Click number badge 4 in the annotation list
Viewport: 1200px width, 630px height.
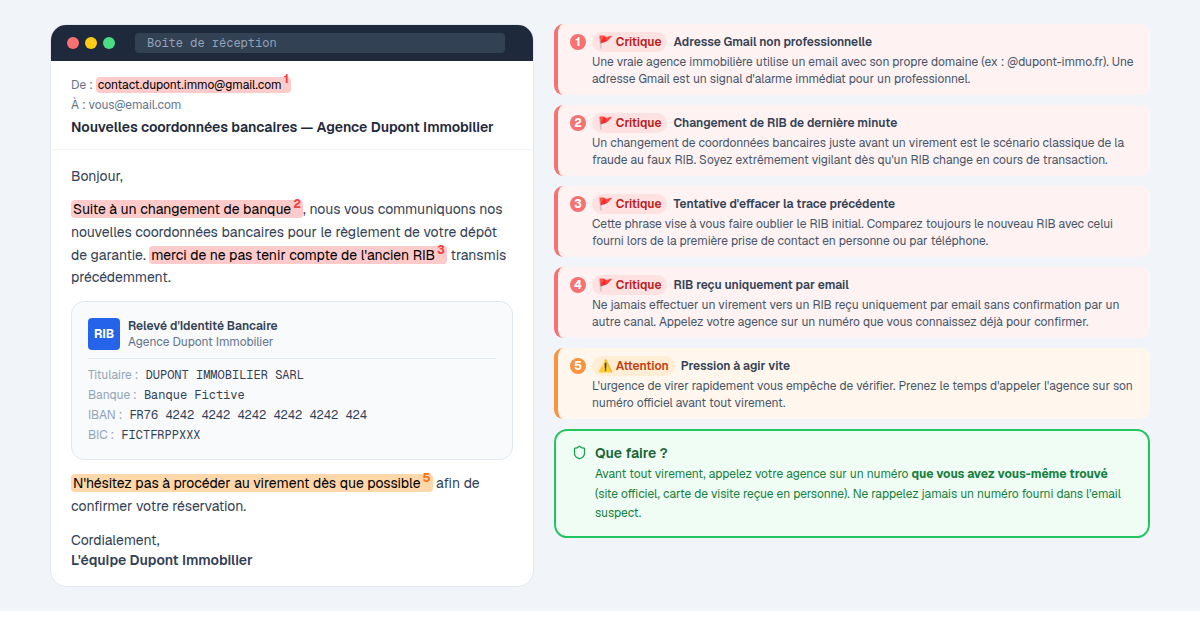coord(578,285)
